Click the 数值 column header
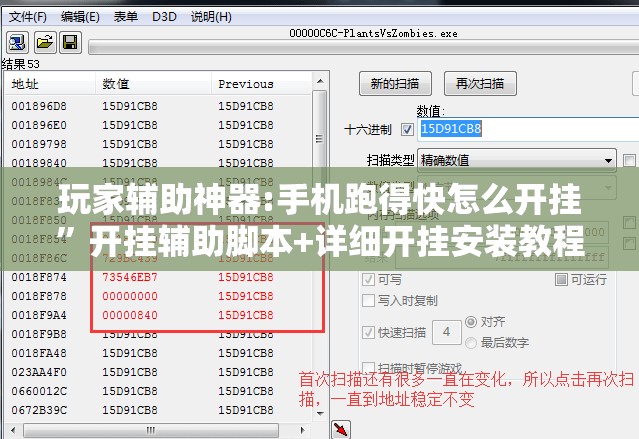This screenshot has width=639, height=439. click(x=154, y=84)
